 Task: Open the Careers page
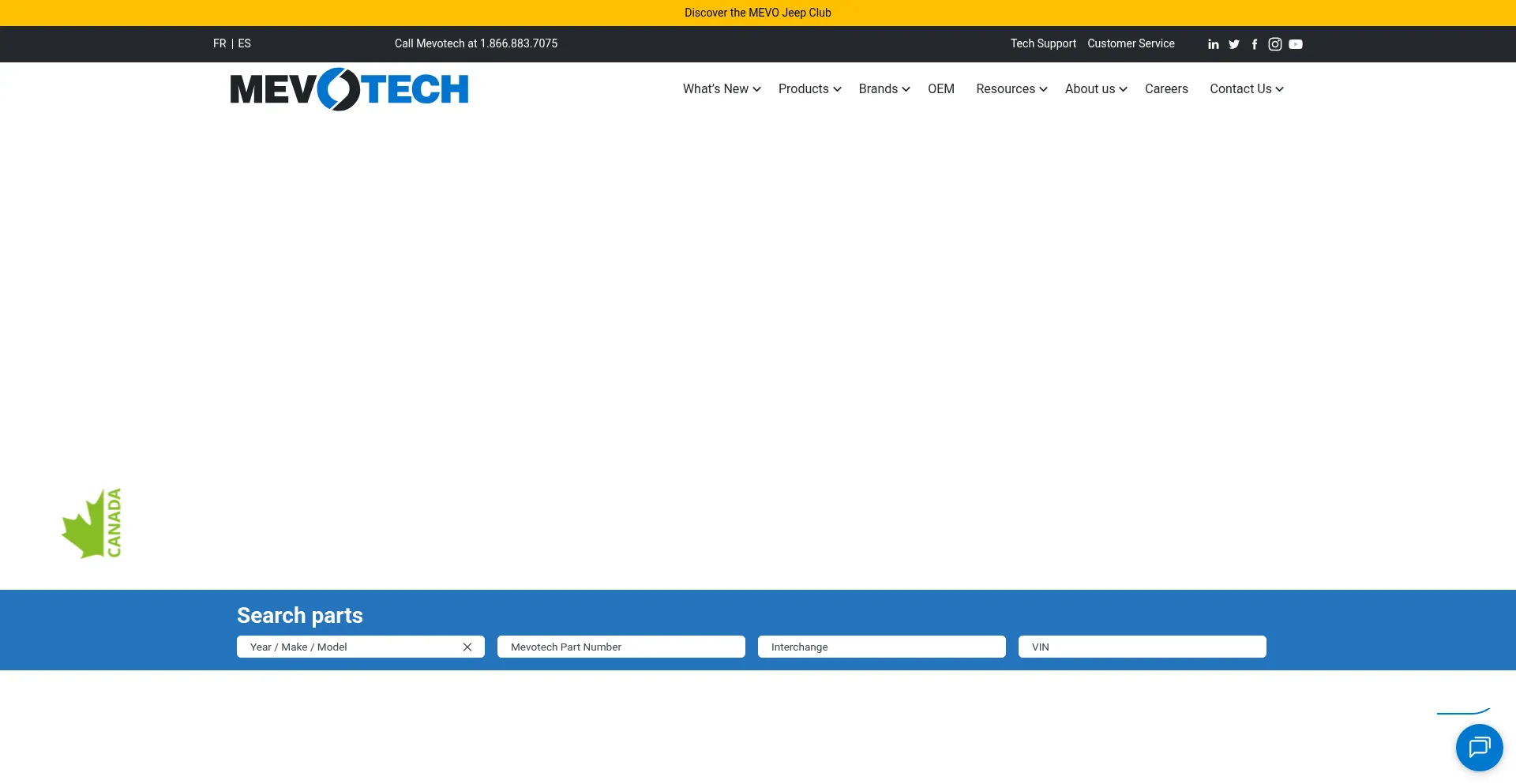[x=1166, y=89]
